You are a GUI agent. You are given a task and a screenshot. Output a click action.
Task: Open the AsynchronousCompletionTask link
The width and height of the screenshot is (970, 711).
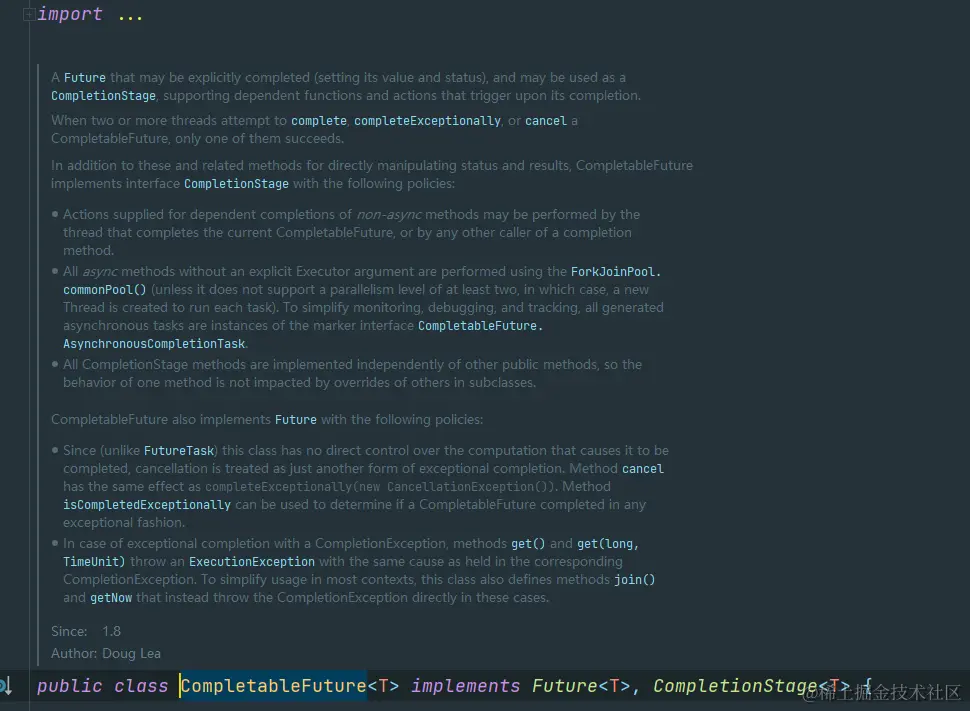[154, 343]
